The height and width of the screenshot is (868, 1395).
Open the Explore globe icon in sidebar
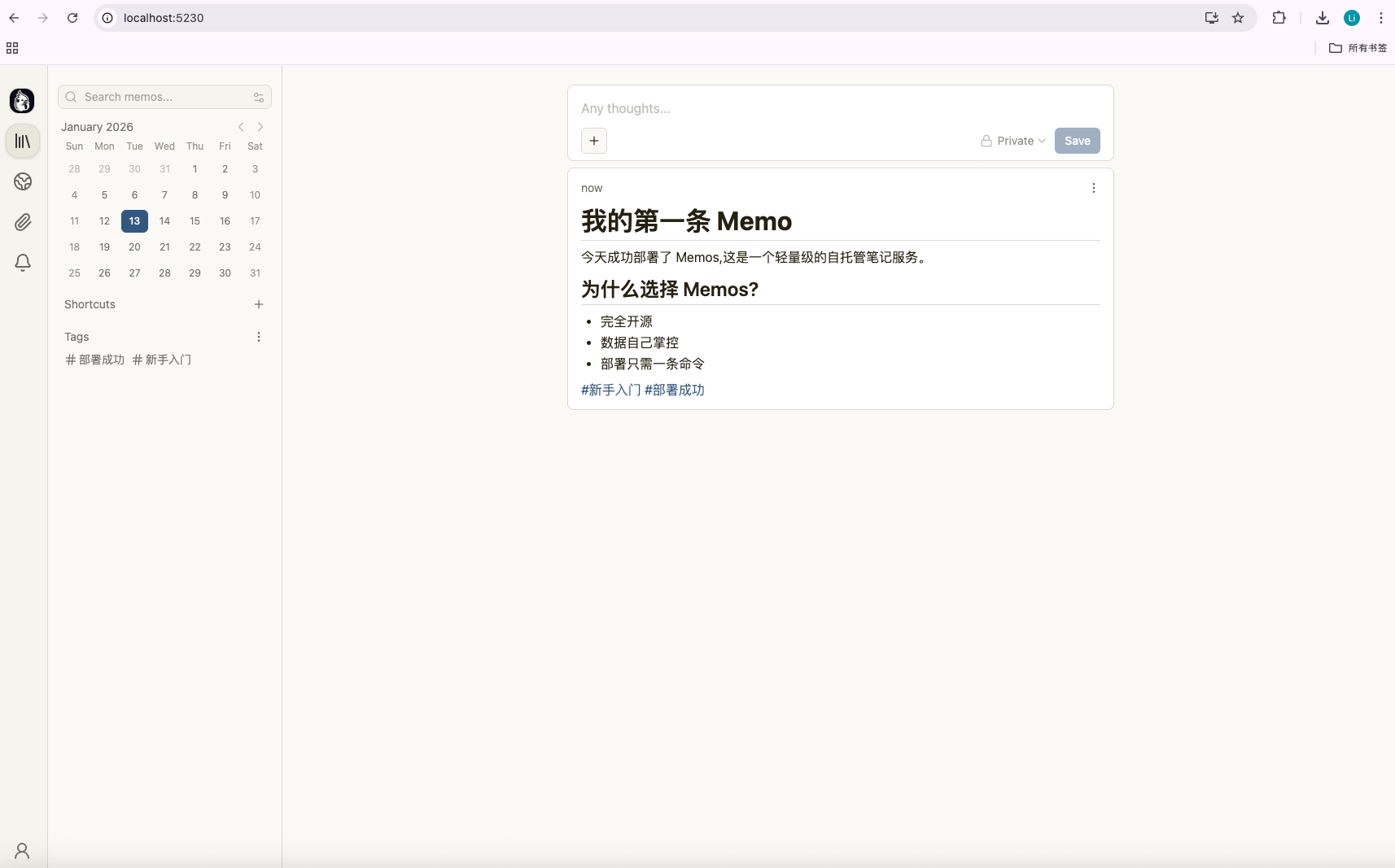point(23,181)
